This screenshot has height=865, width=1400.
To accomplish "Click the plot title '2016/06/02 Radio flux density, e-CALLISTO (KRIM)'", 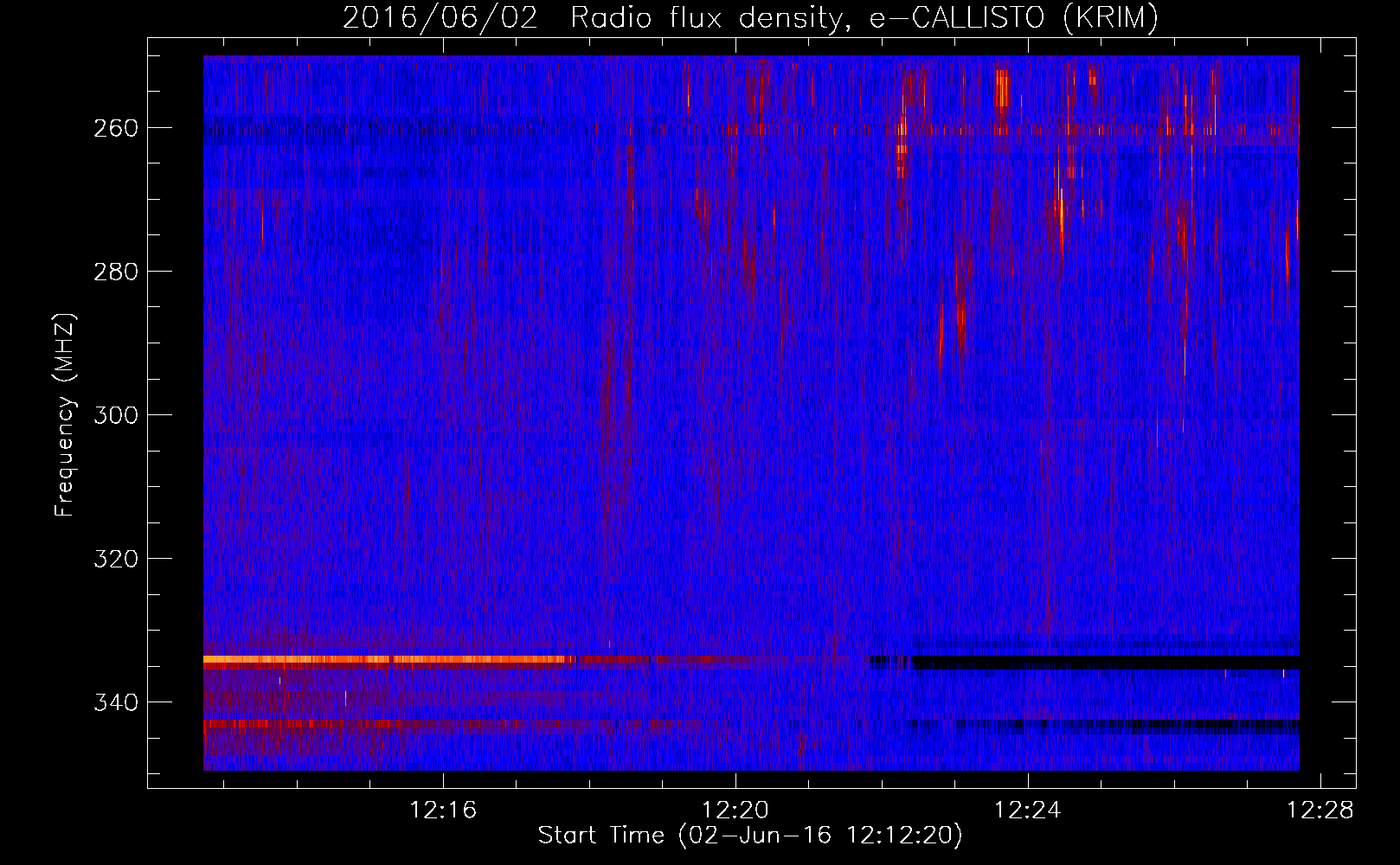I will pyautogui.click(x=750, y=17).
